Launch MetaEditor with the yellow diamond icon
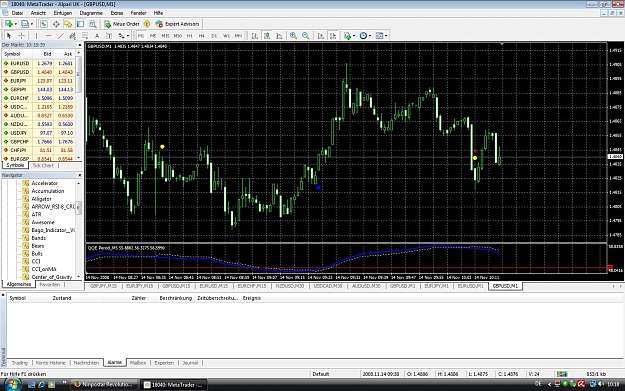The width and height of the screenshot is (625, 391). pos(147,24)
